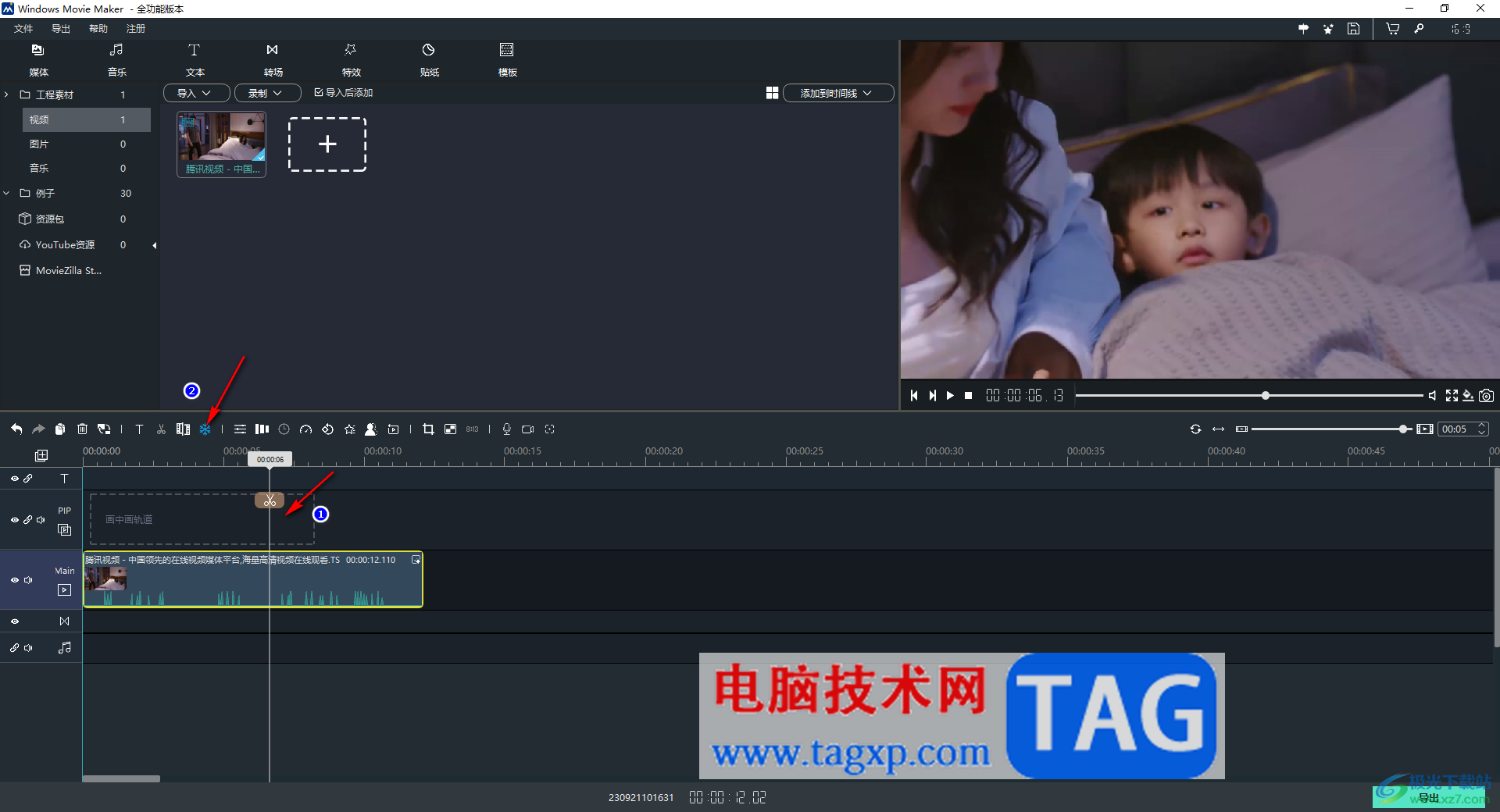Toggle link lock on the PIP track
Screen dimensions: 1500x812
pyautogui.click(x=27, y=520)
